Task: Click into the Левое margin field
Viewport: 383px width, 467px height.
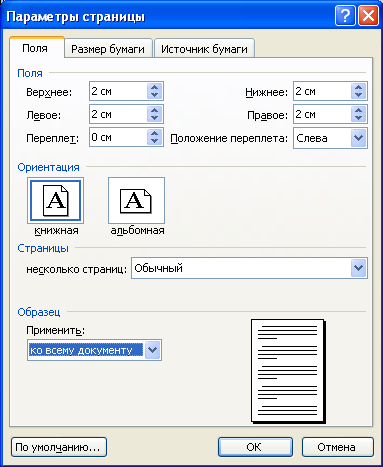Action: pyautogui.click(x=118, y=114)
